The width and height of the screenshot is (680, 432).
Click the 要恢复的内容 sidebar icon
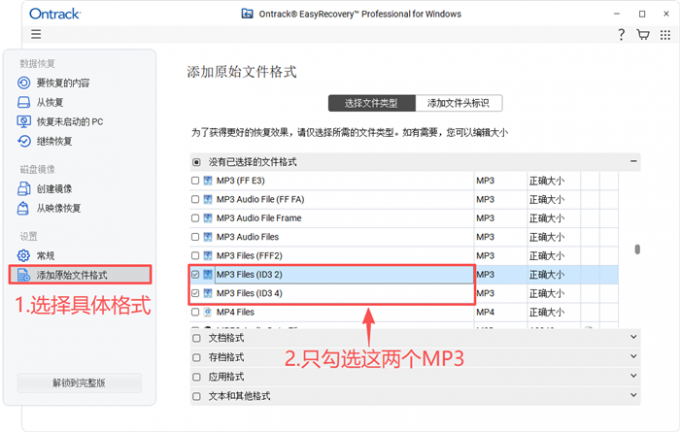(x=23, y=82)
